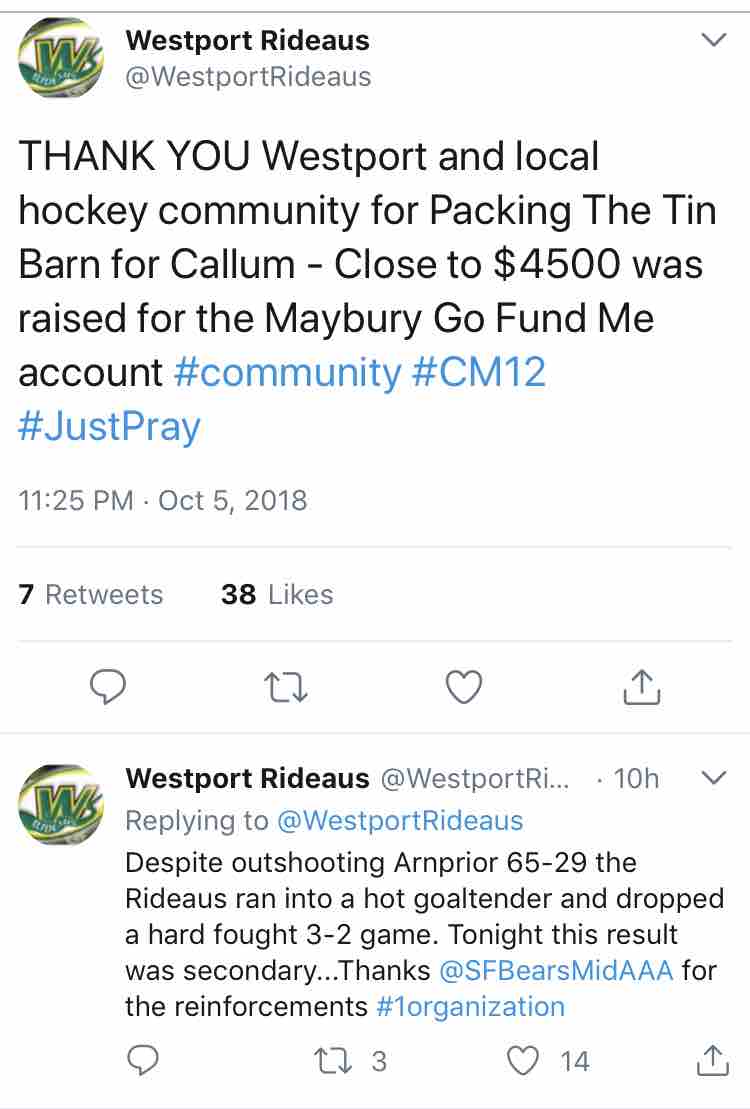Open the #community hashtag
This screenshot has height=1109, width=750.
click(287, 372)
